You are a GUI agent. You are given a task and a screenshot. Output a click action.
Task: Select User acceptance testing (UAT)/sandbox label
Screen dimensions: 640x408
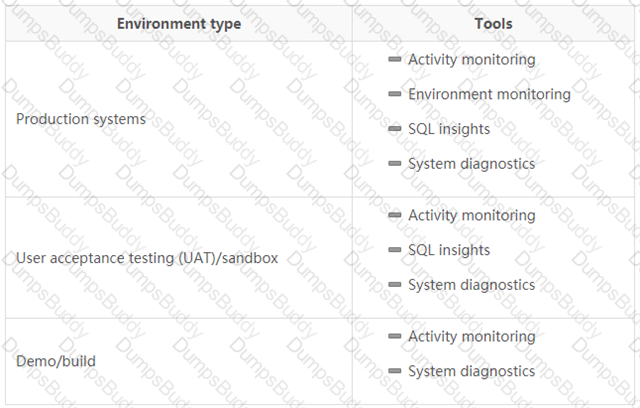tap(147, 258)
